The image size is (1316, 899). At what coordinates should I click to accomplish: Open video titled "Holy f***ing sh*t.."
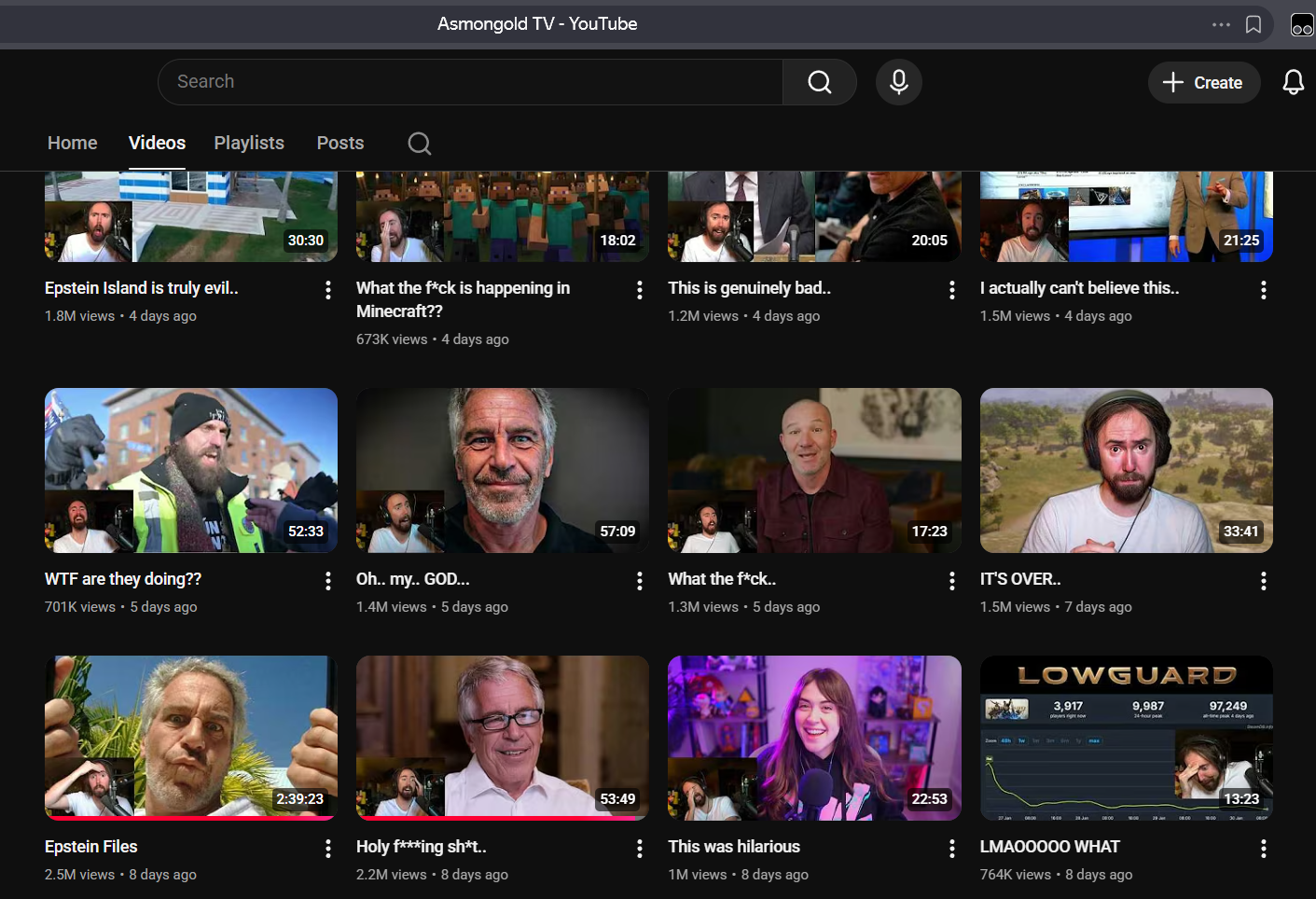tap(422, 847)
